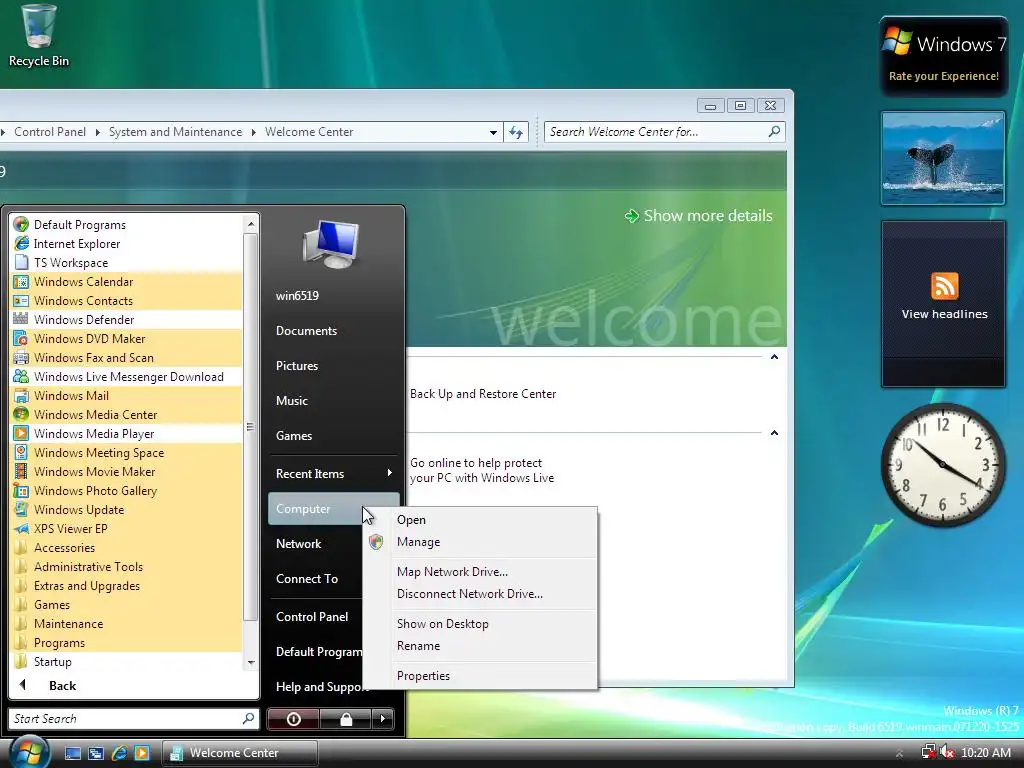Select Windows Live Messenger Download
This screenshot has height=768, width=1024.
128,377
